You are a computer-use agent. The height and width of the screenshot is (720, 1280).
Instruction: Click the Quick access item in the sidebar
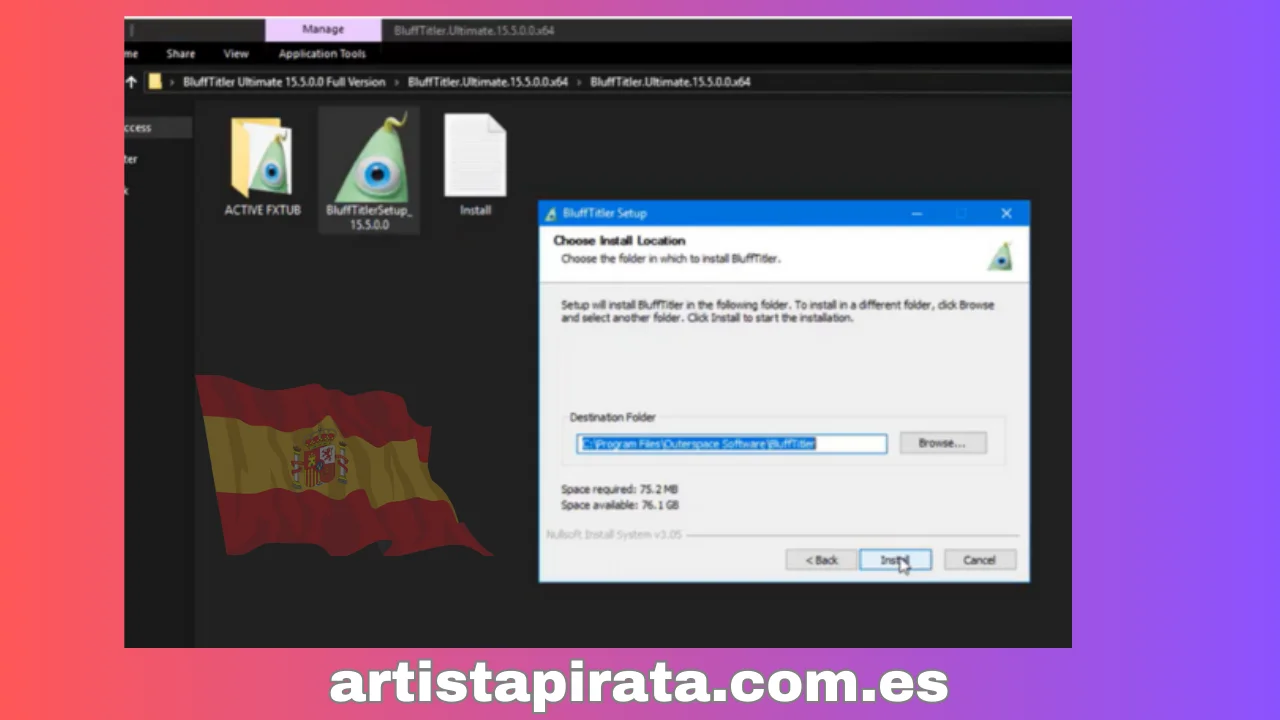[x=158, y=127]
